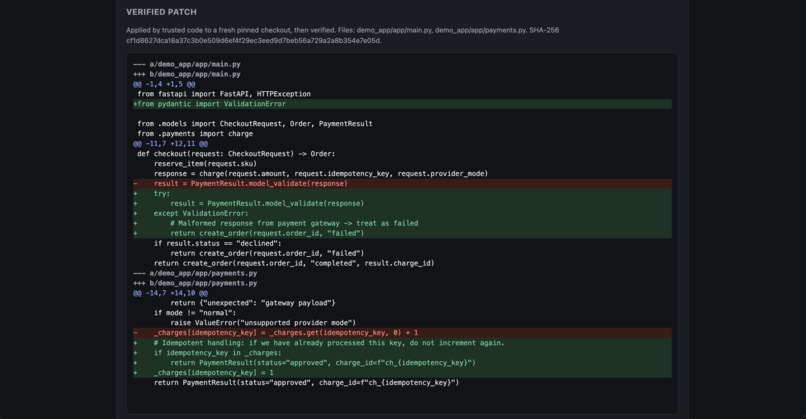The height and width of the screenshot is (419, 806).
Task: Select the SHA-256 hash line starting cf1d8627
Action: 254,41
